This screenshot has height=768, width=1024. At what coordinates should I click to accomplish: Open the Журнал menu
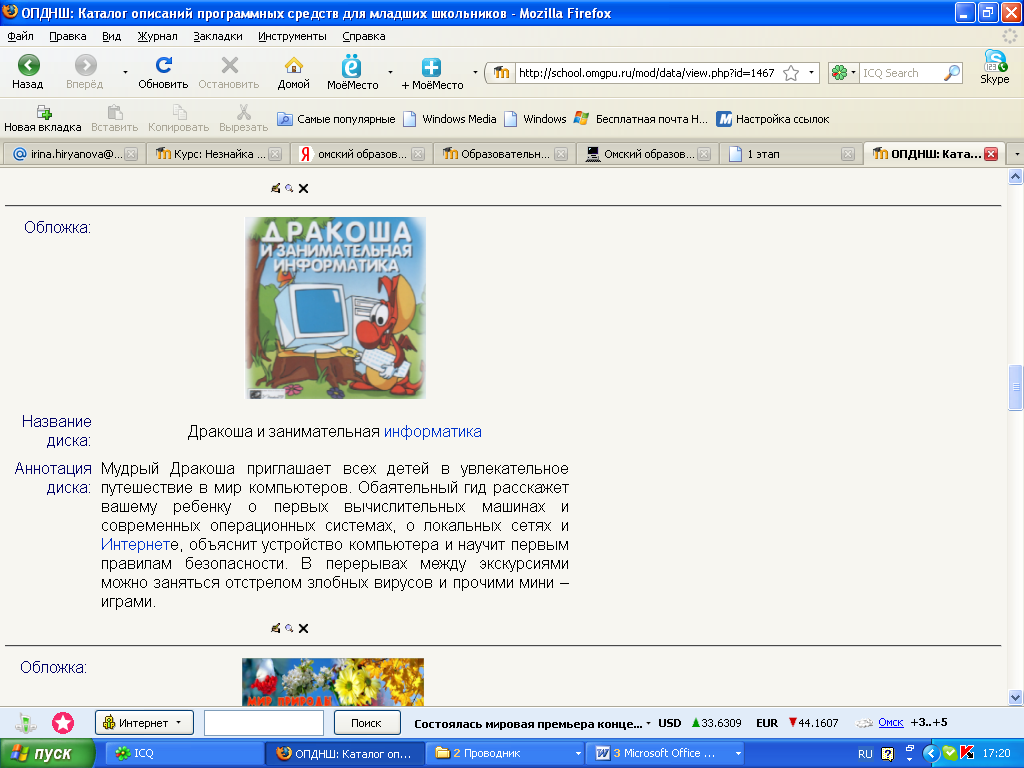click(157, 37)
